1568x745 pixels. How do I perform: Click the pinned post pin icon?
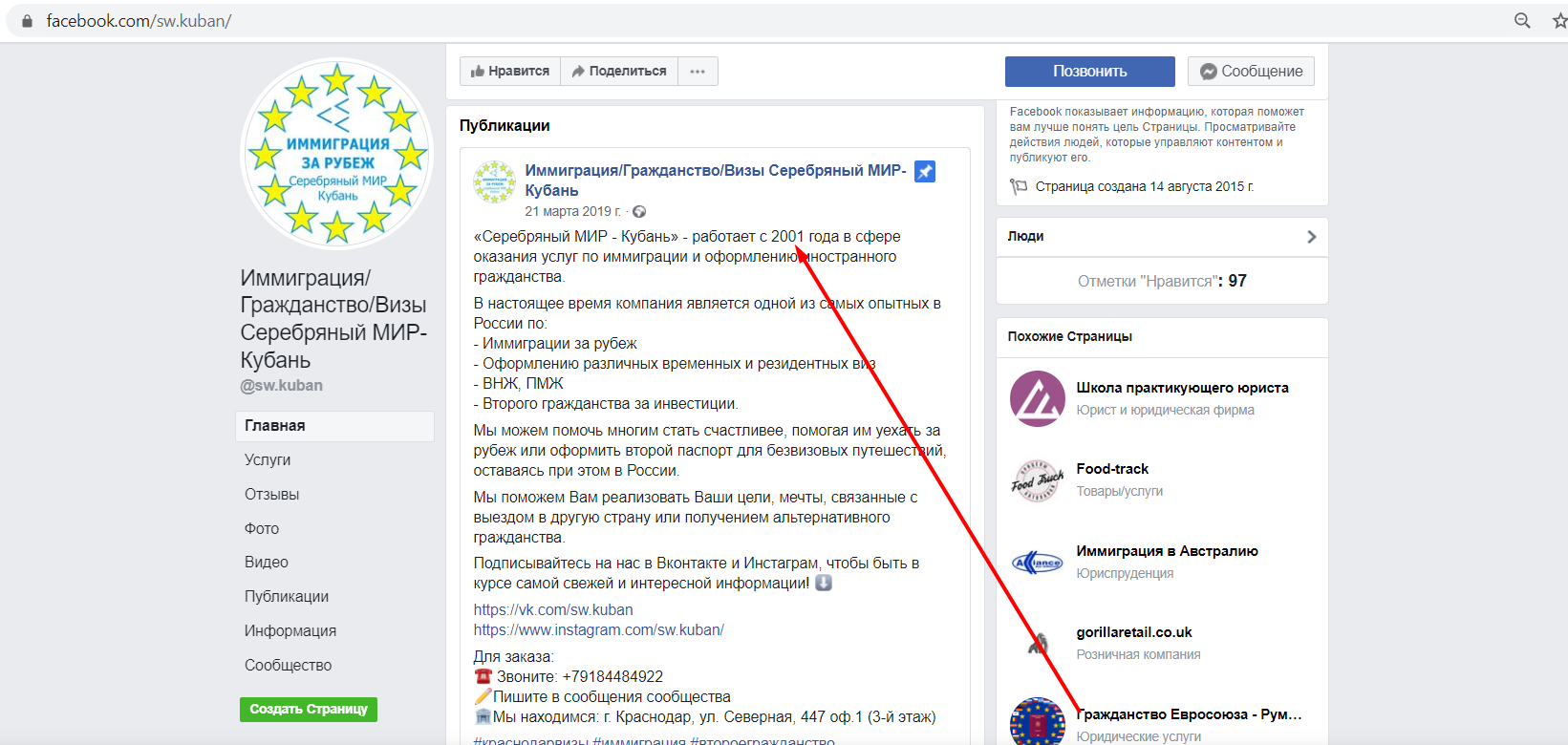(925, 171)
